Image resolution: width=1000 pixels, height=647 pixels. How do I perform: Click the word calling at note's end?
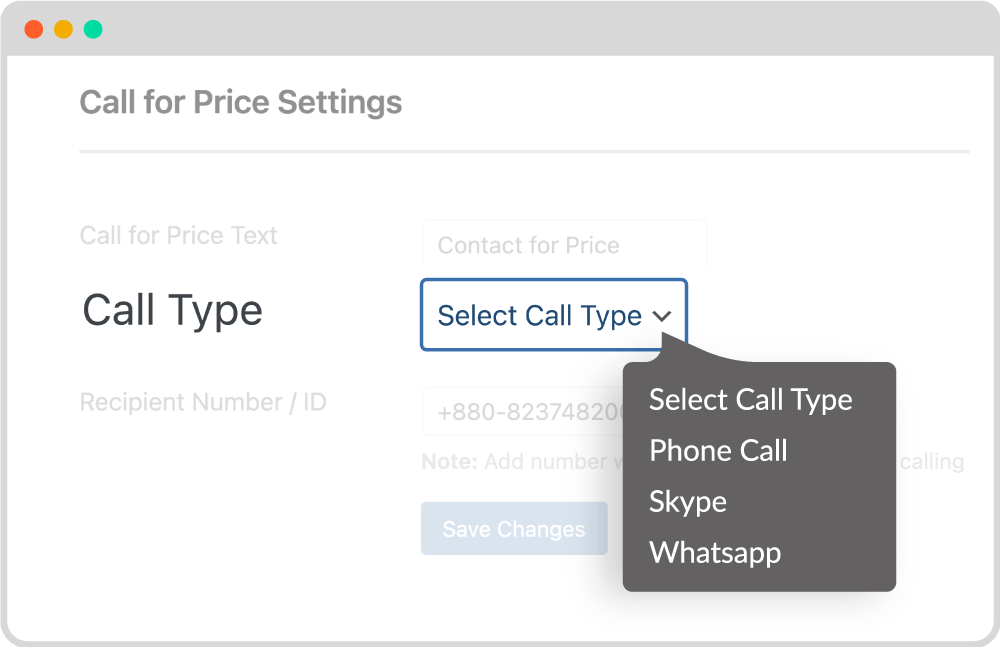point(931,461)
